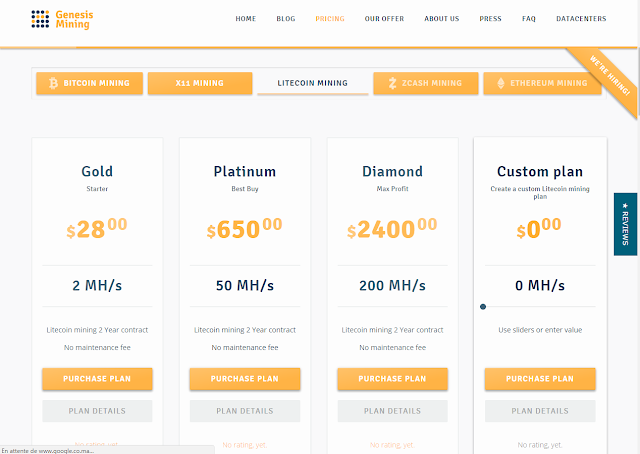
Task: Go to the Home page
Action: [246, 19]
